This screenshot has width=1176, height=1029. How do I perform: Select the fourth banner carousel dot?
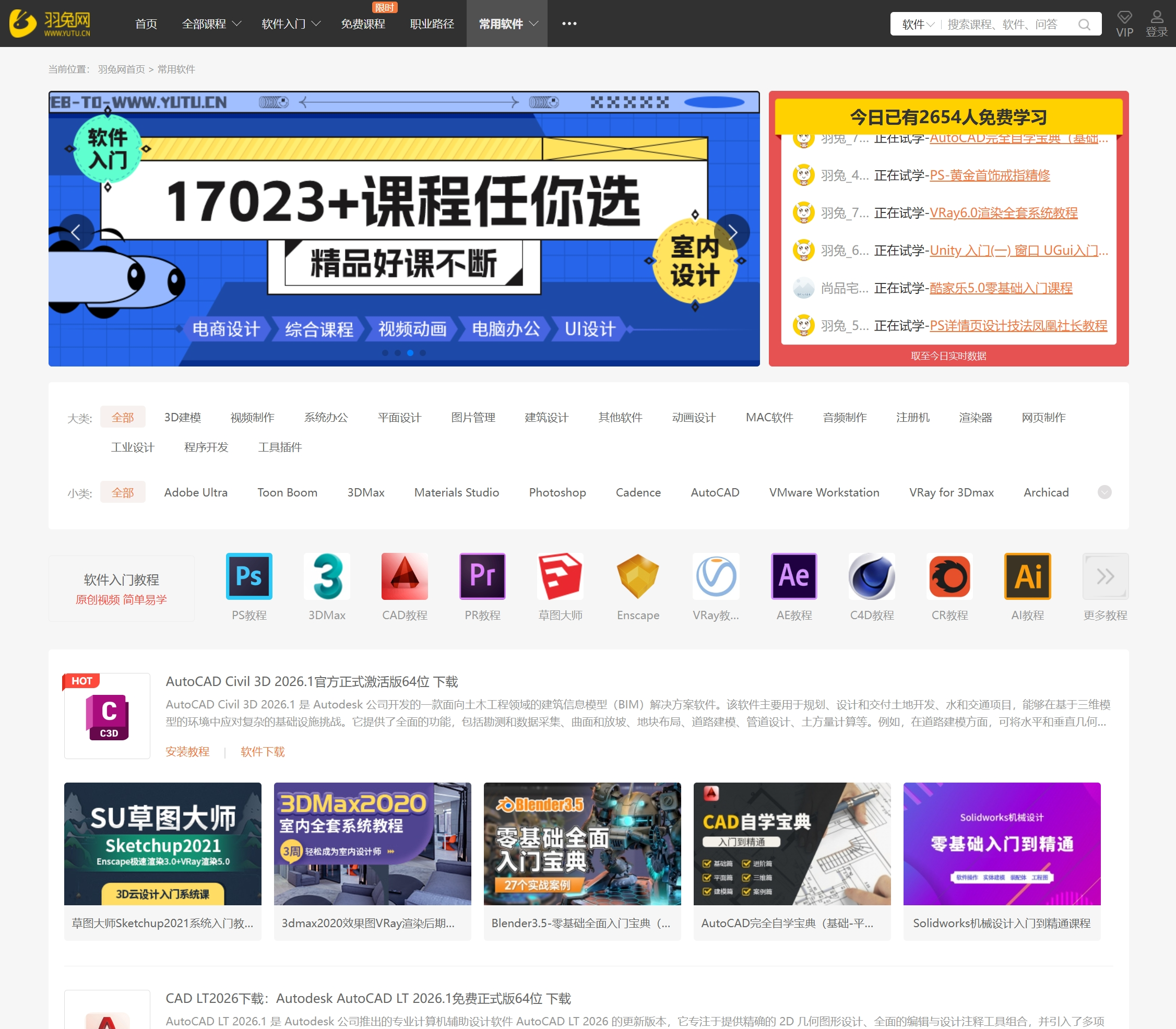coord(423,353)
